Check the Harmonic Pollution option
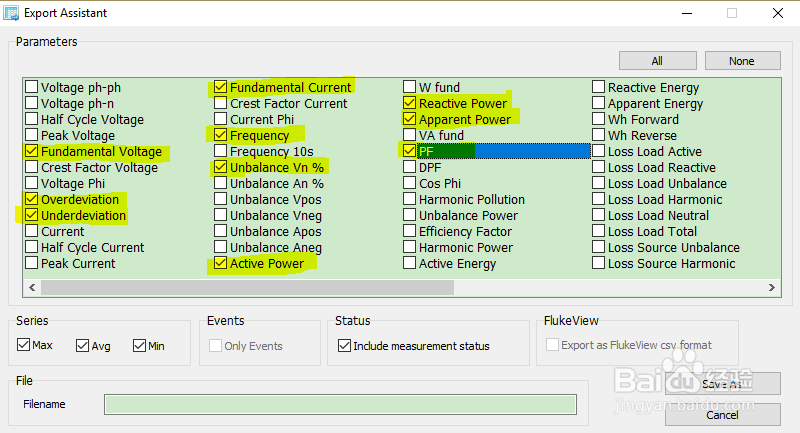 pos(410,200)
